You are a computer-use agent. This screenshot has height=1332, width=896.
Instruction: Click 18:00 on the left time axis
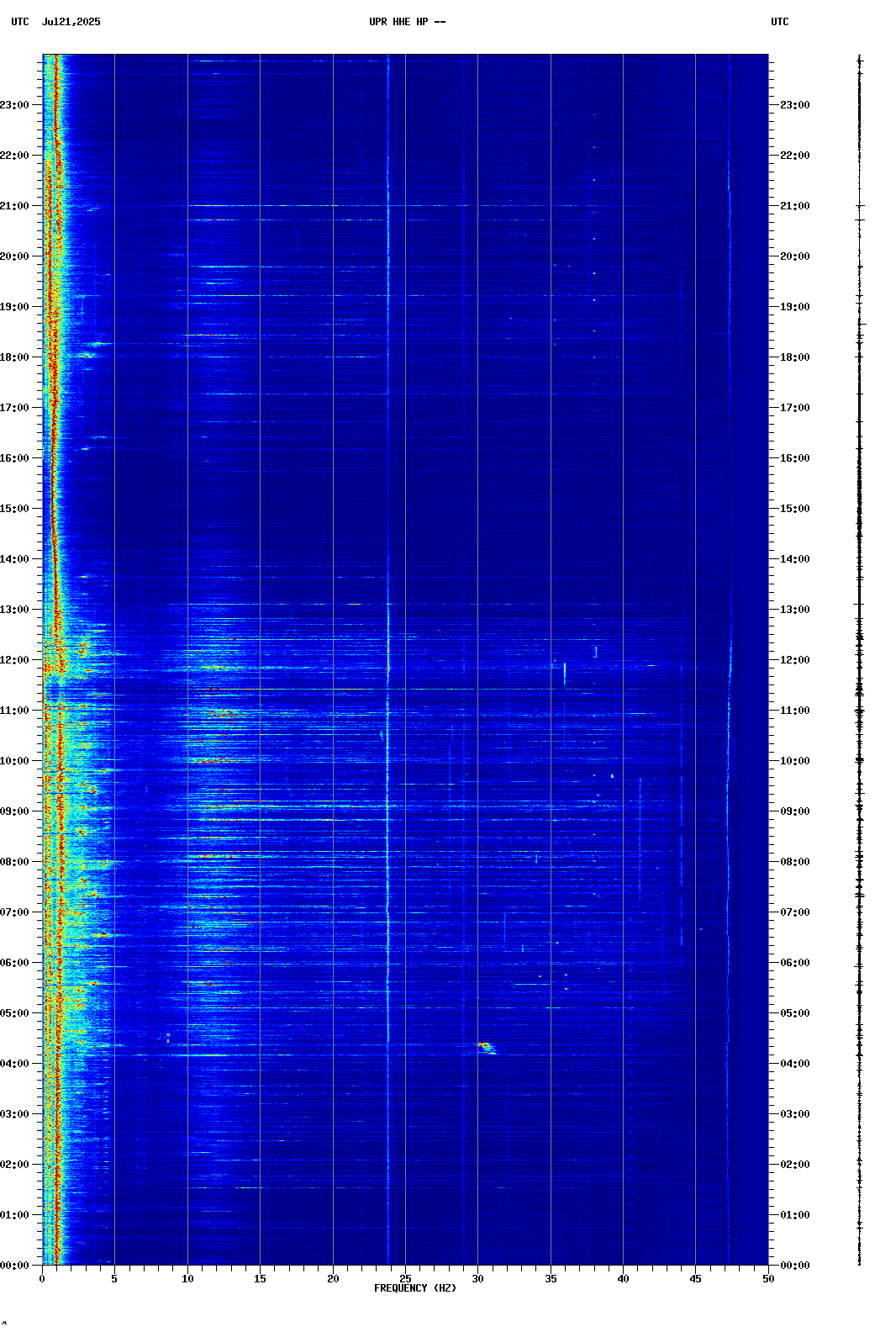click(x=14, y=357)
